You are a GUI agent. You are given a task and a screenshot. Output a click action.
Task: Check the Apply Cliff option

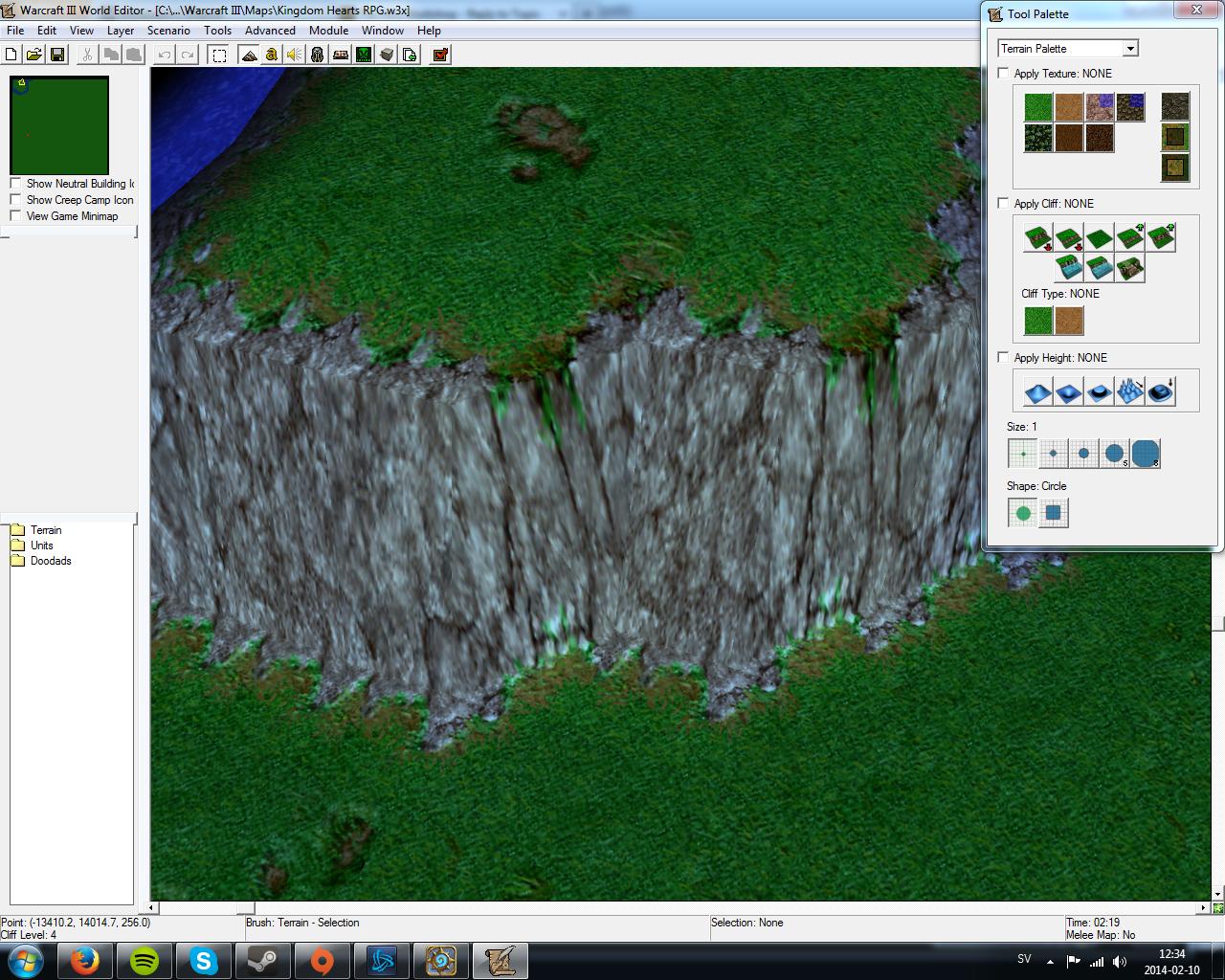tap(1003, 203)
